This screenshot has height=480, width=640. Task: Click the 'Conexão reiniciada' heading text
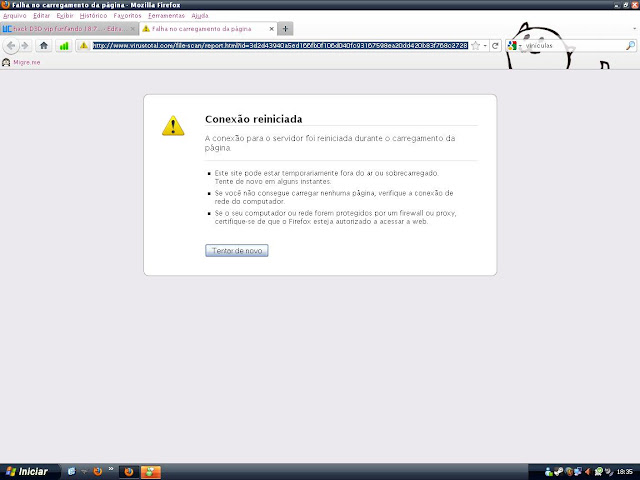[253, 119]
